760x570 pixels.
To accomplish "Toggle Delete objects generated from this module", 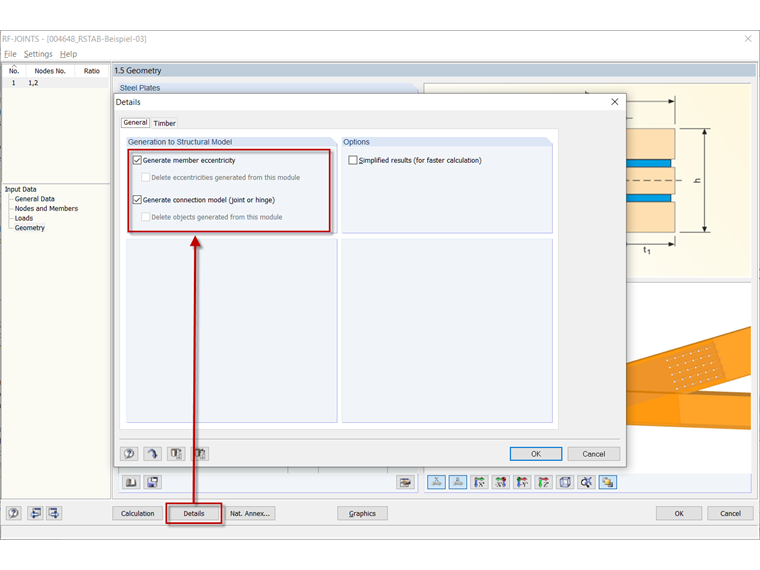I will coord(145,217).
